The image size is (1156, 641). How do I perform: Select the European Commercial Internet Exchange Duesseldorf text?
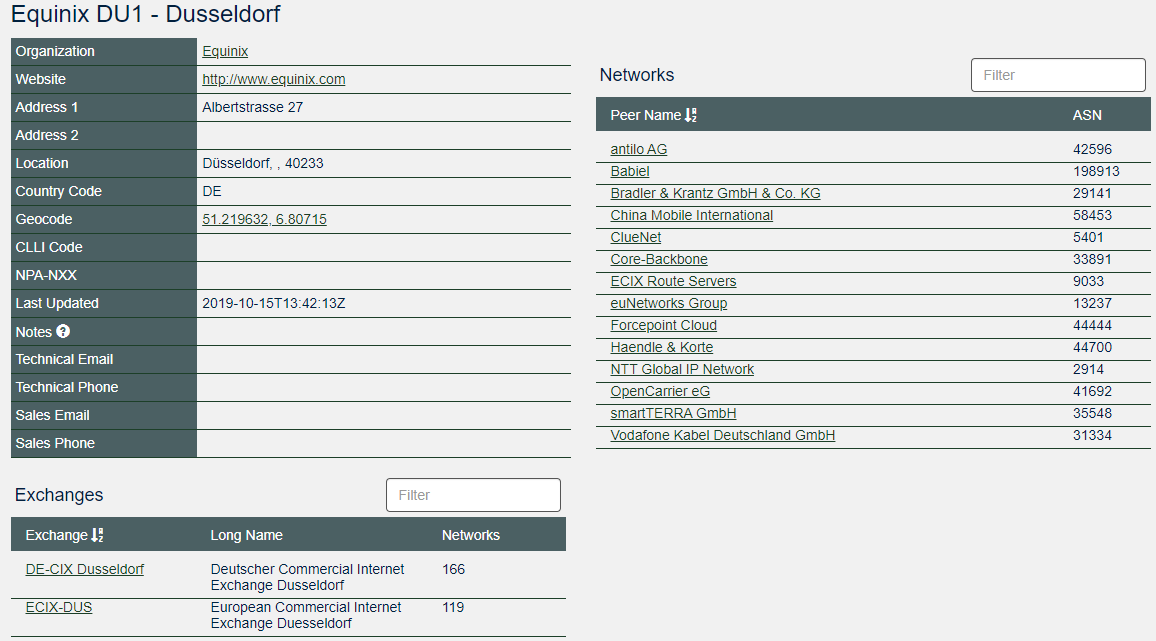click(x=306, y=616)
